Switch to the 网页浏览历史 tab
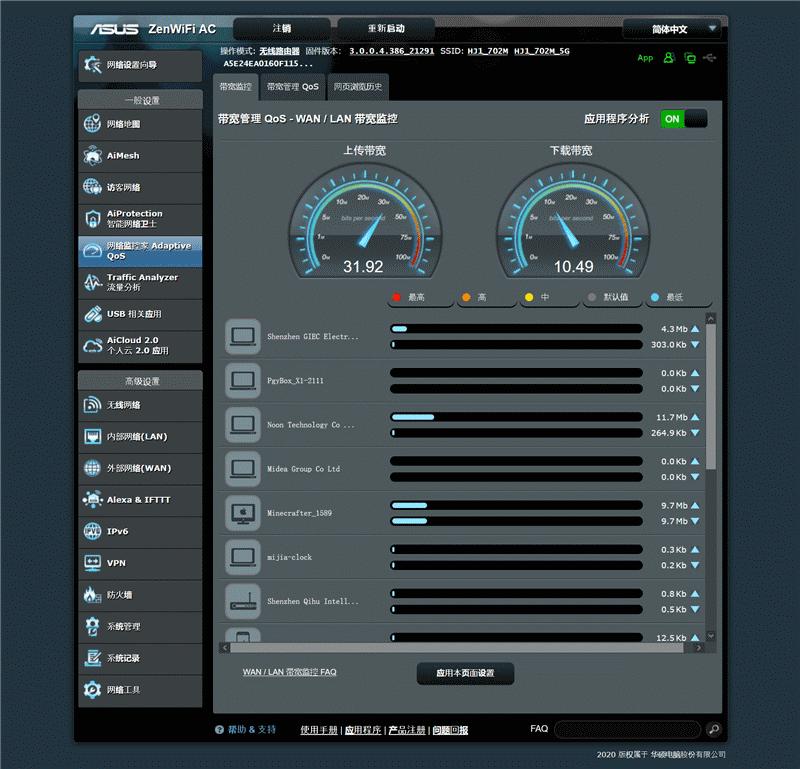800x769 pixels. [358, 87]
